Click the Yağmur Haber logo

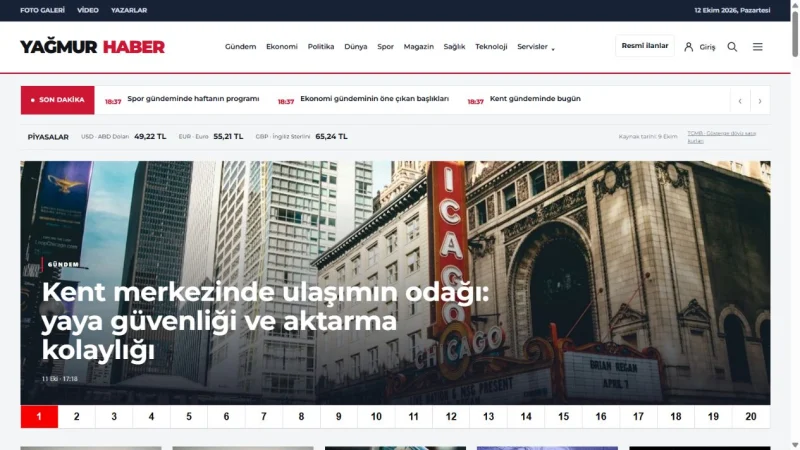coord(92,47)
